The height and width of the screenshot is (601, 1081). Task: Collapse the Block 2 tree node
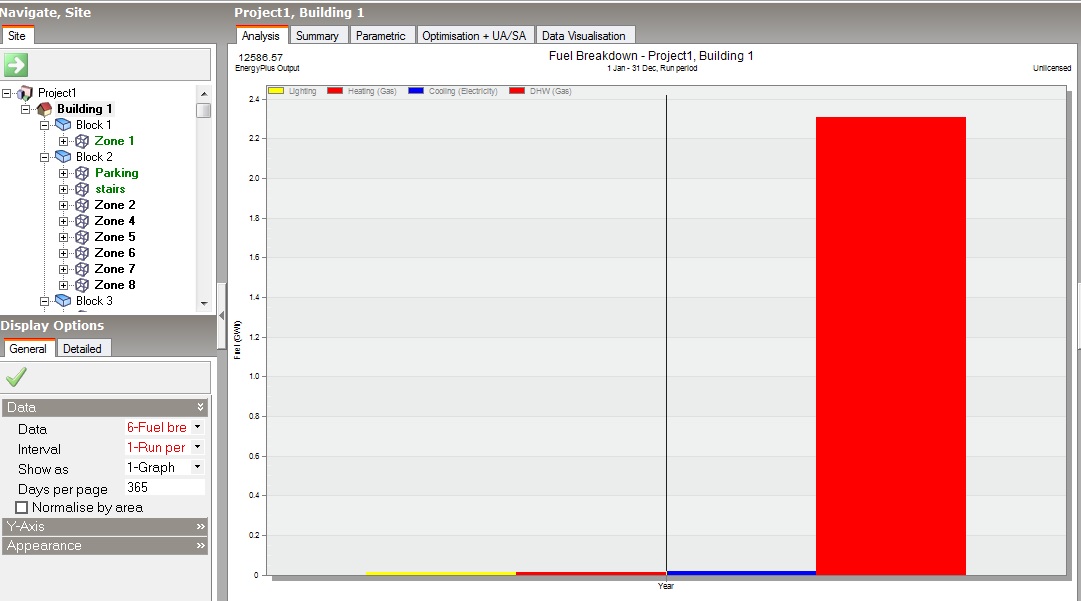tap(44, 157)
